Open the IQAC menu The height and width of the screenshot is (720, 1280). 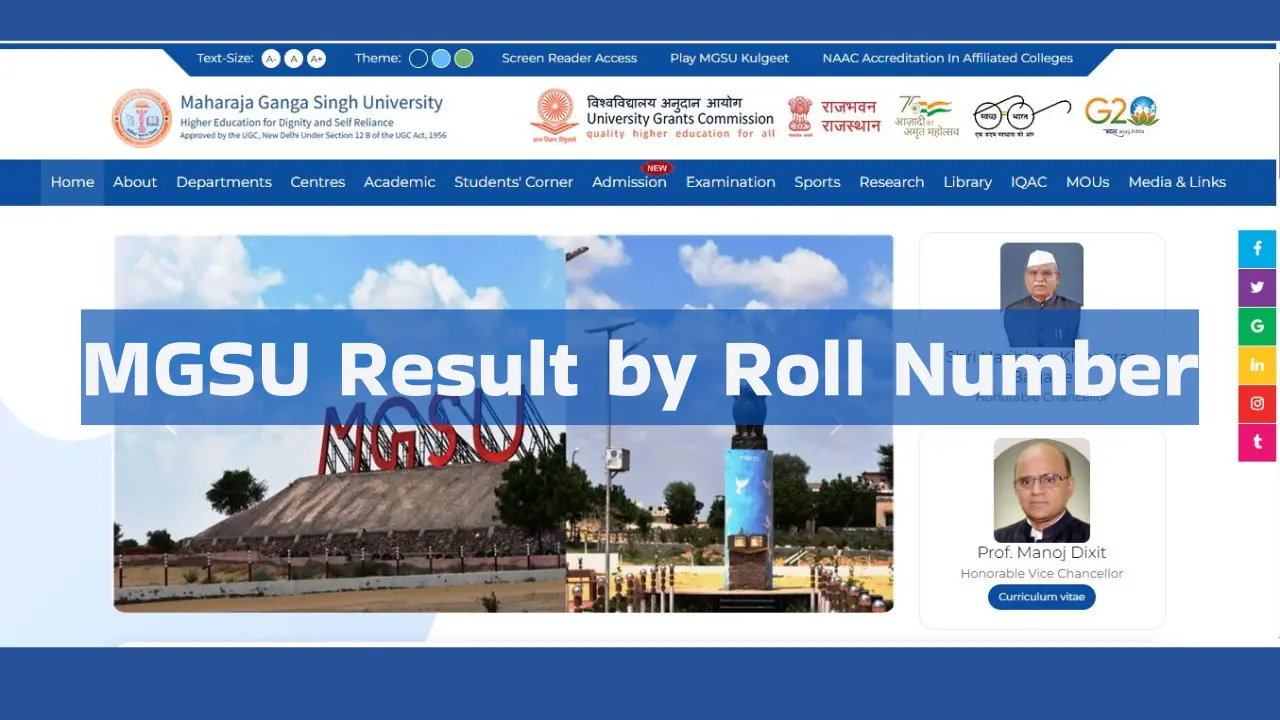1029,182
